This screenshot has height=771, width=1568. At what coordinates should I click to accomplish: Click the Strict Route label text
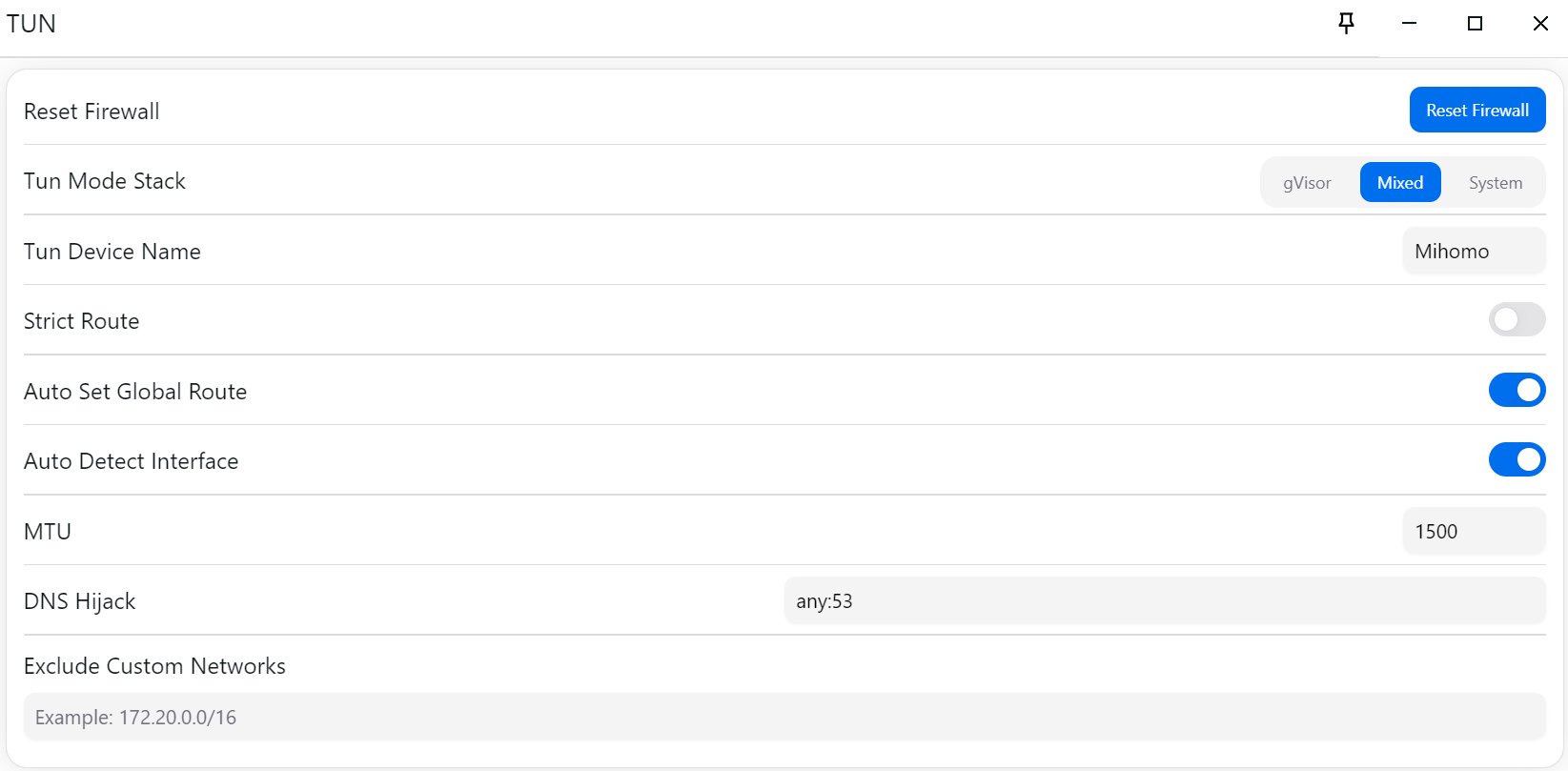click(x=82, y=321)
